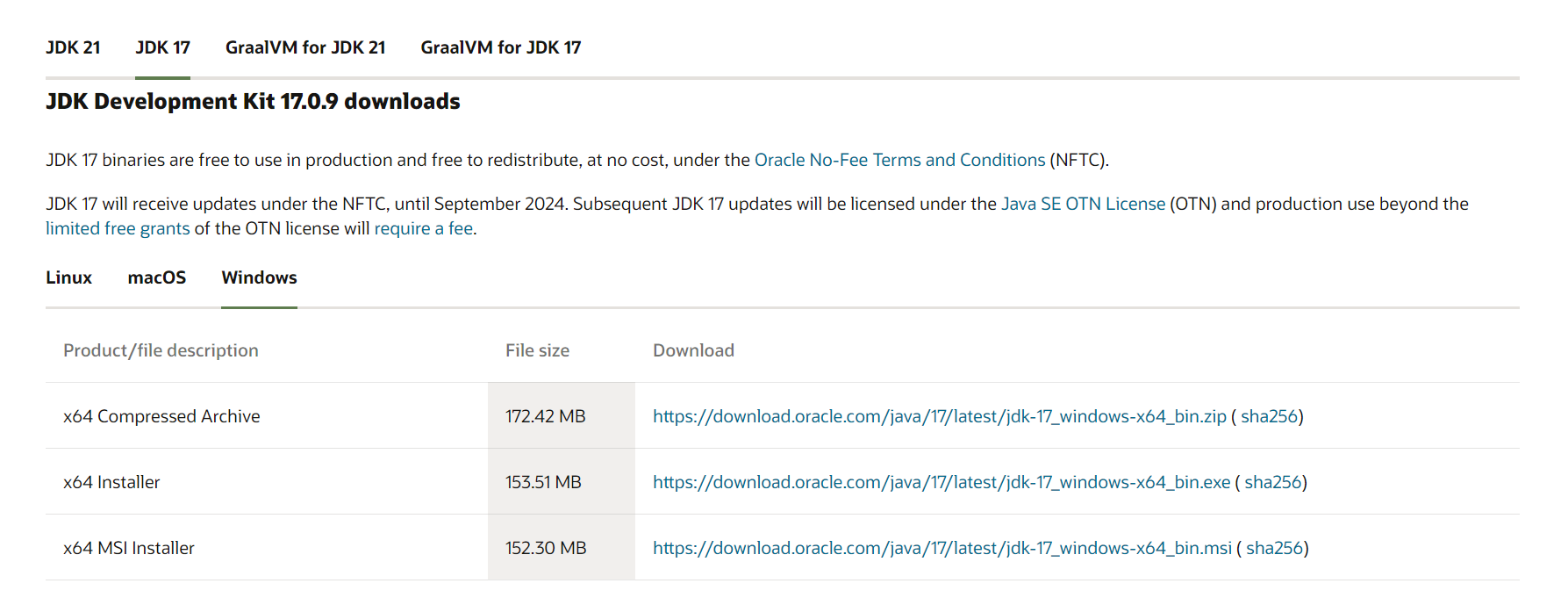Click the 'require a fee' link
The image size is (1568, 605).
[424, 228]
